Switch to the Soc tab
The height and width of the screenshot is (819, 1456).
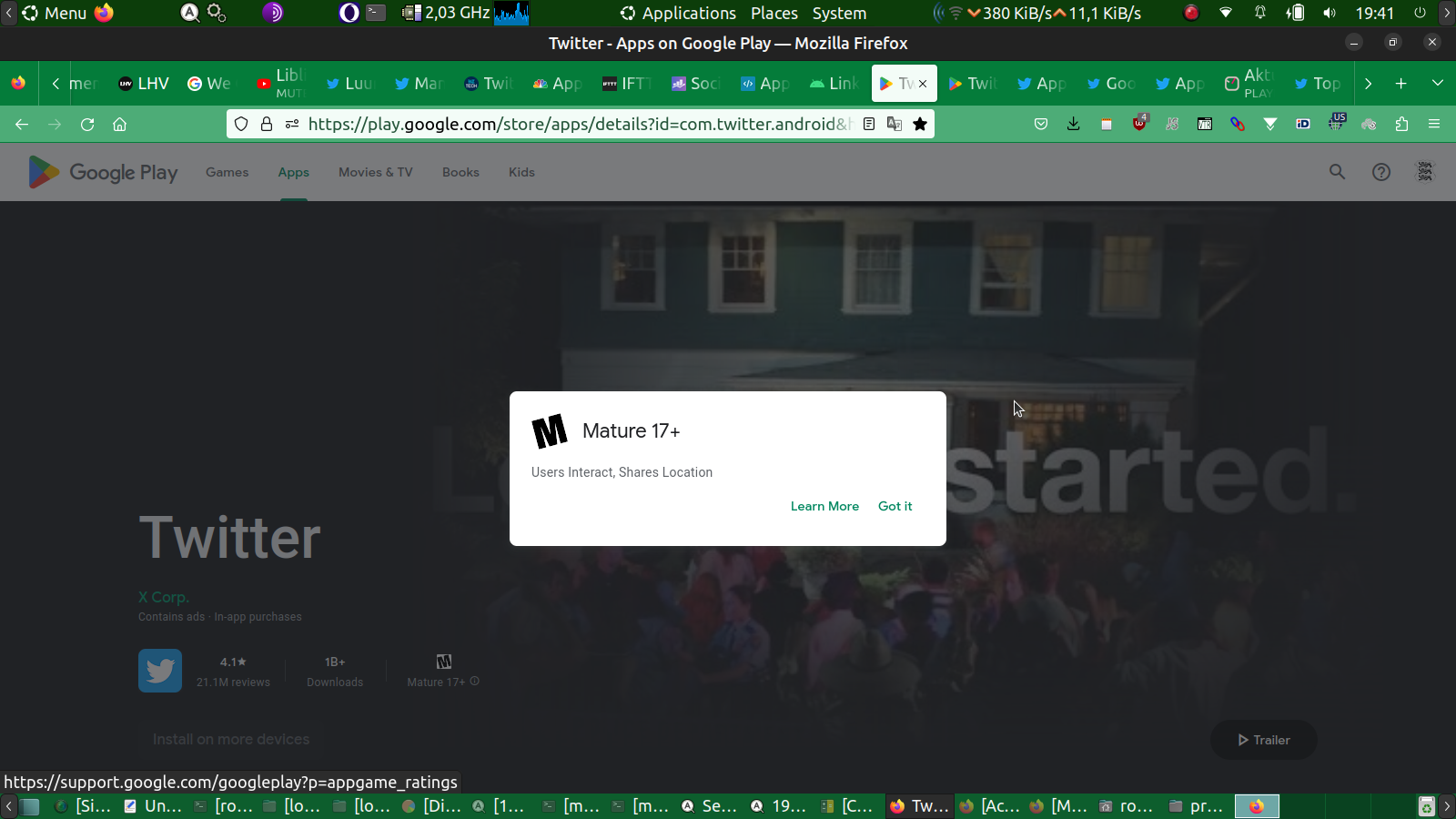click(695, 84)
